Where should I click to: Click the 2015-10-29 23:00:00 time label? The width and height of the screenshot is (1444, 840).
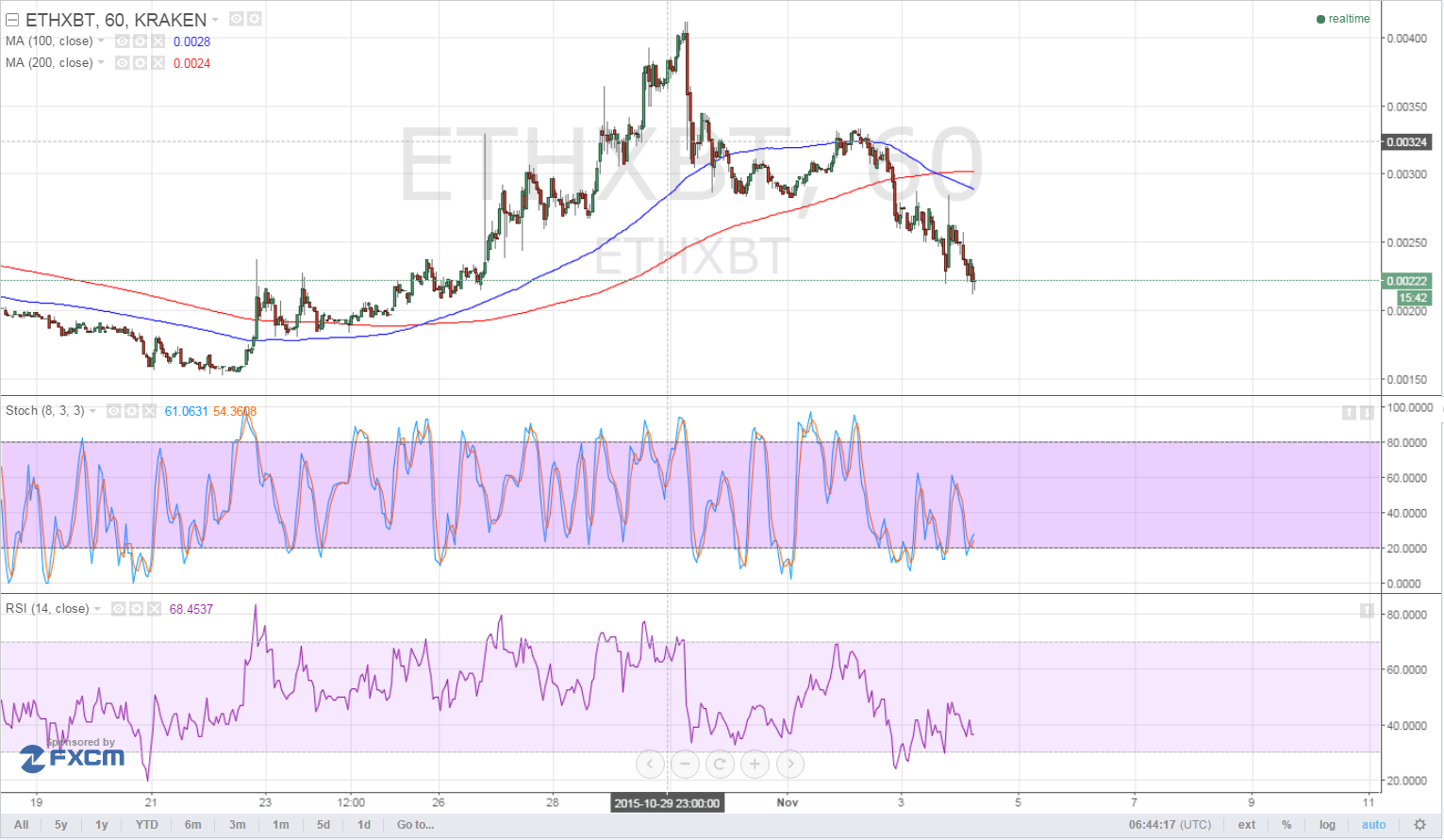[667, 803]
